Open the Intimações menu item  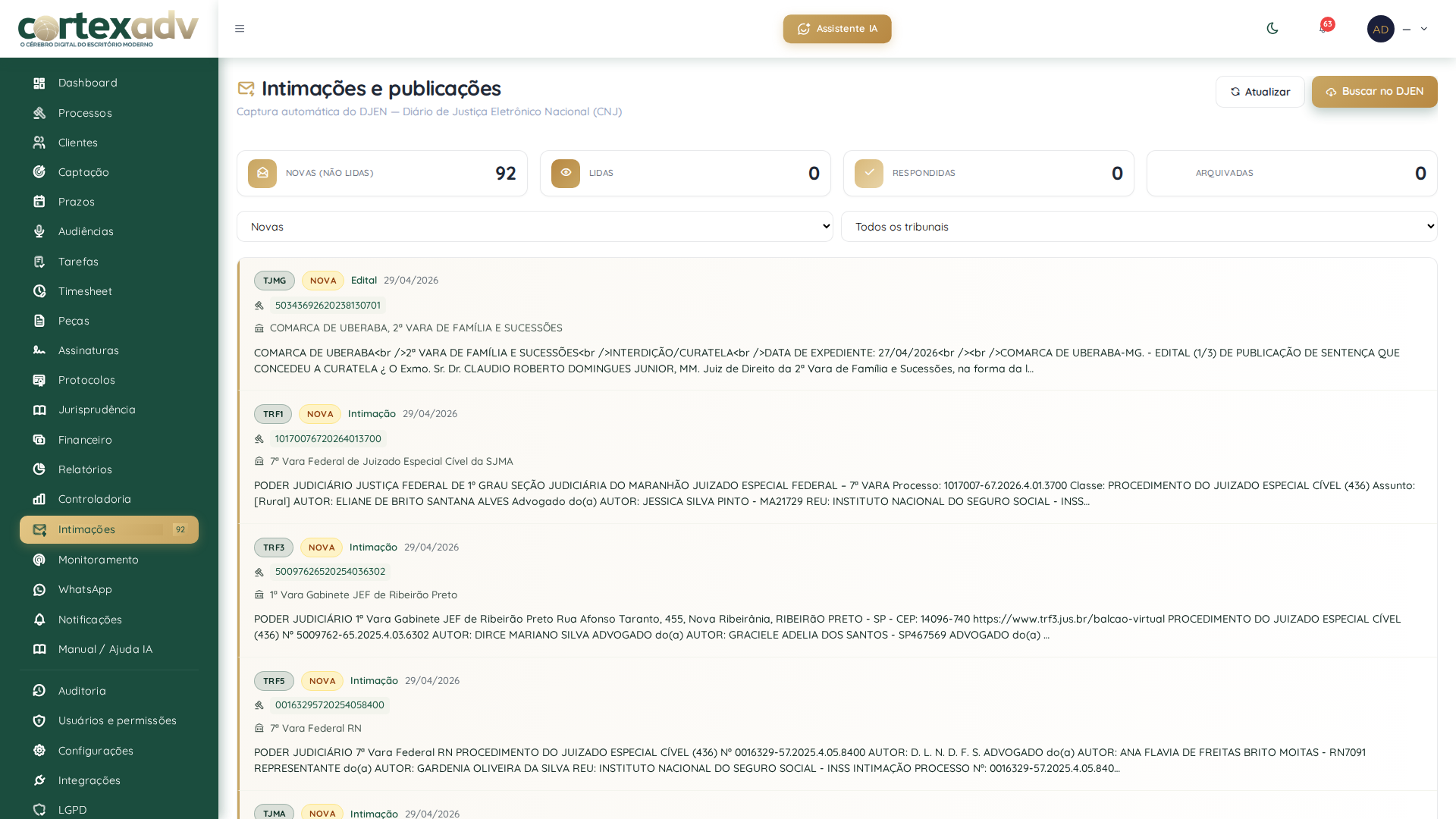[x=109, y=529]
